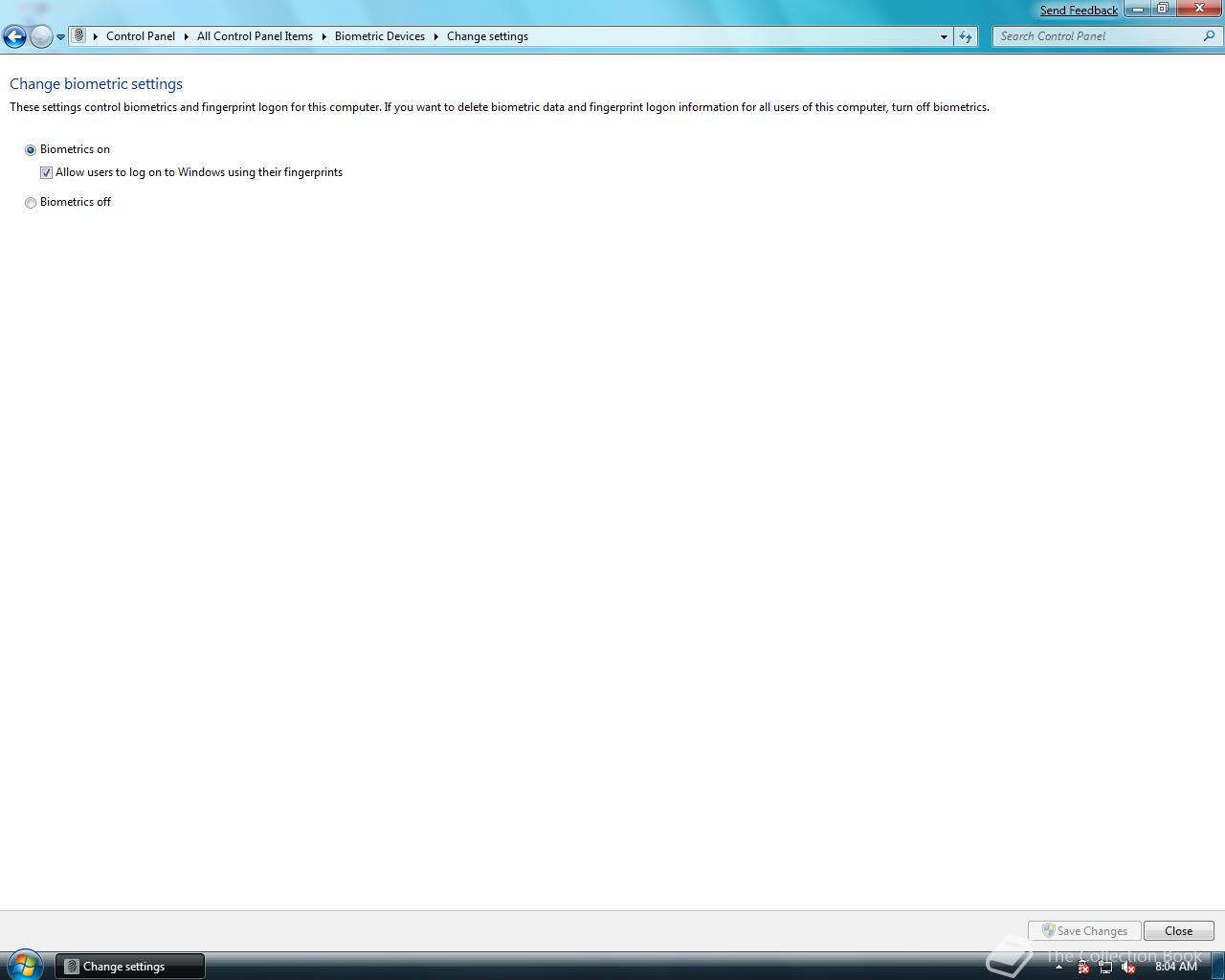Restore down the window
Viewport: 1225px width, 980px height.
pos(1162,9)
